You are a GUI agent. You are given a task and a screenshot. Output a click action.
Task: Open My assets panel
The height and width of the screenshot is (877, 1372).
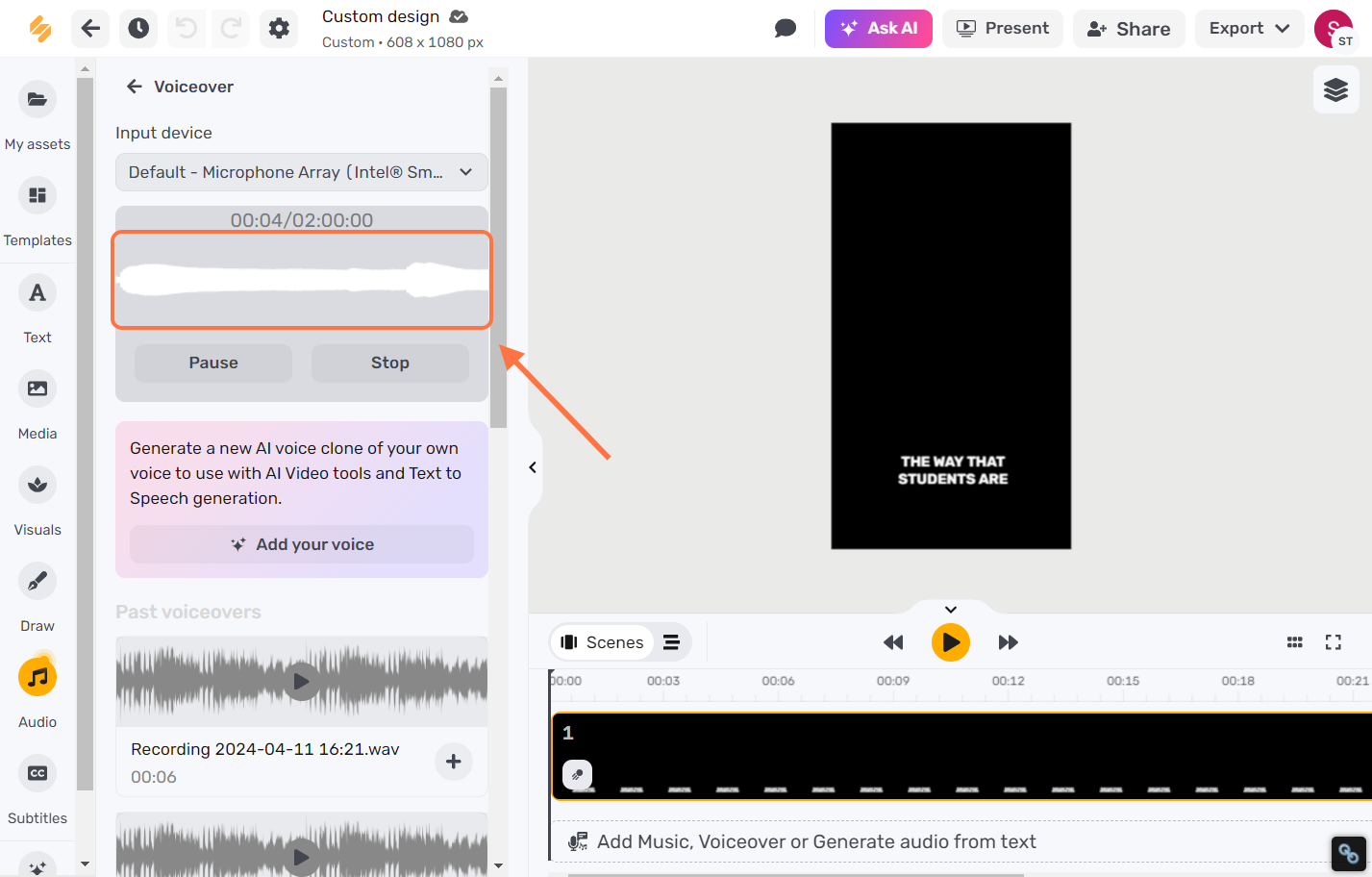(37, 115)
